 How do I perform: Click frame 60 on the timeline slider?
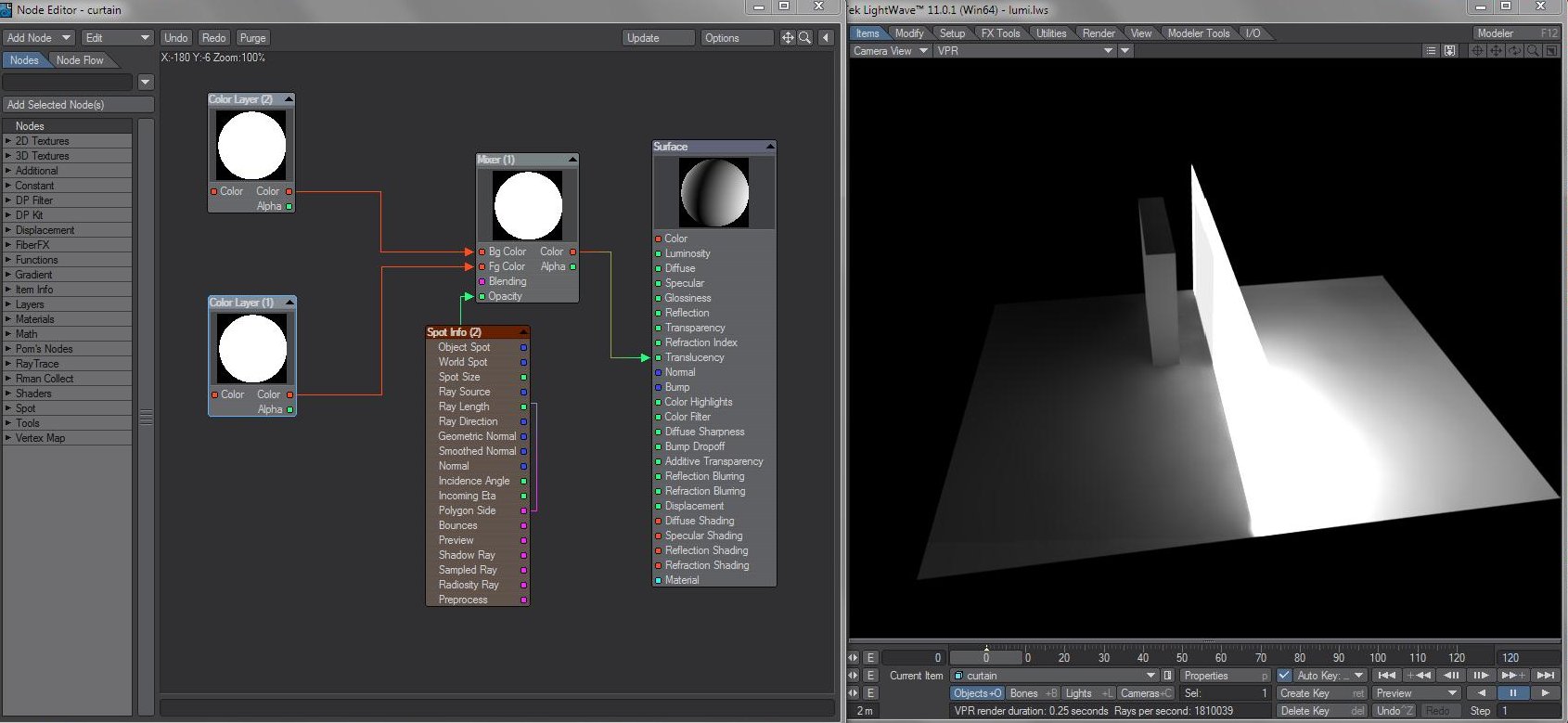point(1221,657)
